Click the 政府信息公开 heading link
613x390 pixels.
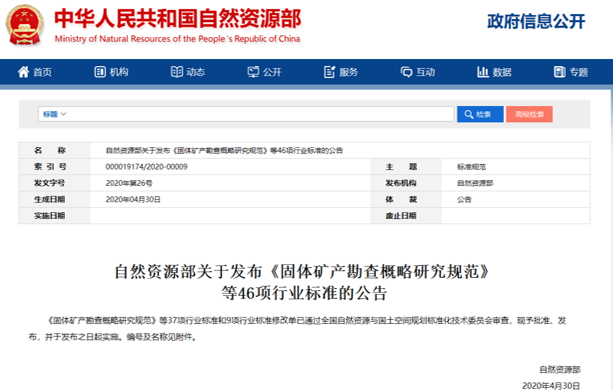tap(536, 21)
